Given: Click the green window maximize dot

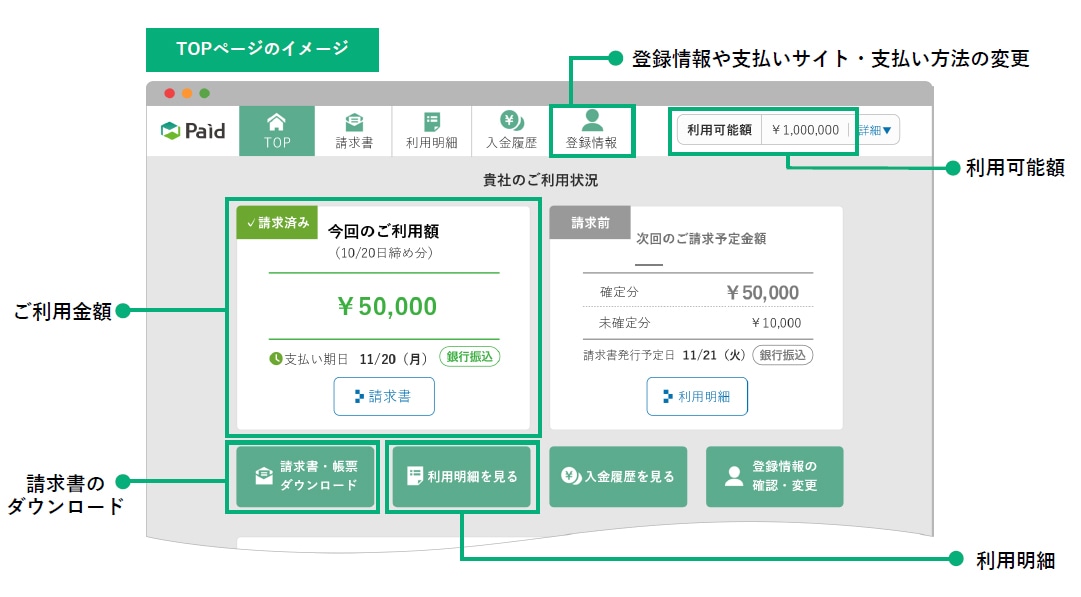Looking at the screenshot, I should tap(204, 93).
